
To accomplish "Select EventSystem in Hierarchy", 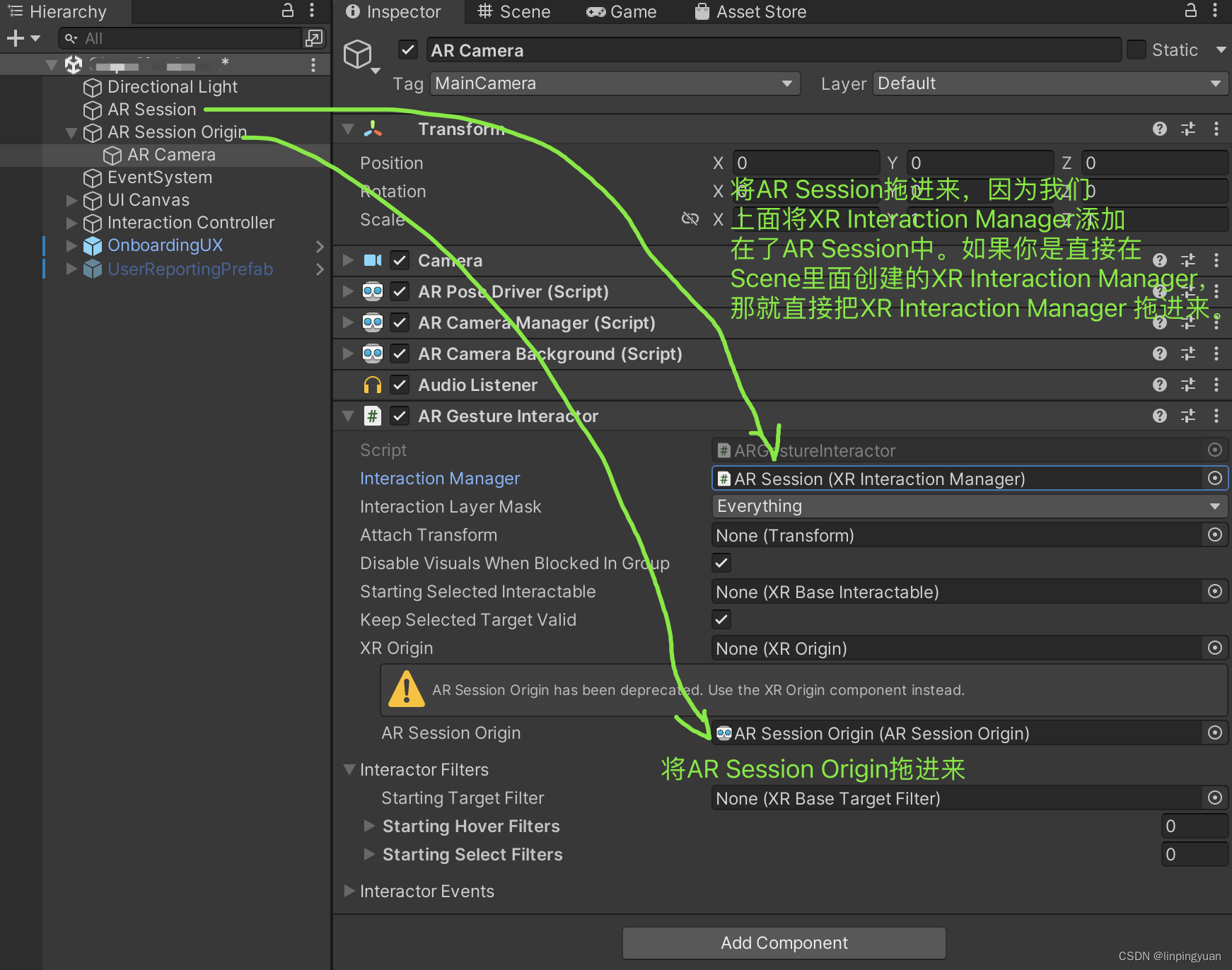I will click(x=160, y=177).
